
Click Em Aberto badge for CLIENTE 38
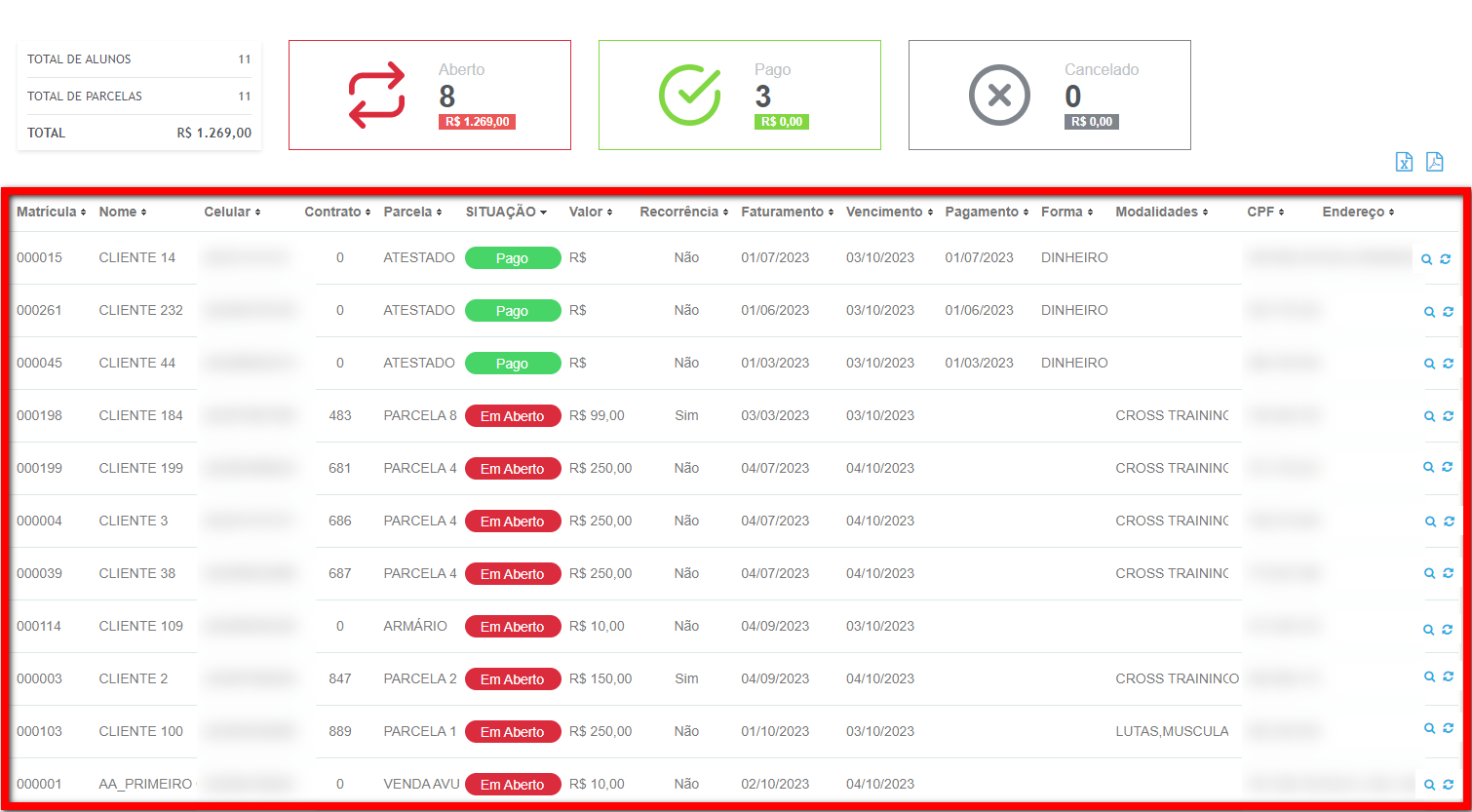513,574
